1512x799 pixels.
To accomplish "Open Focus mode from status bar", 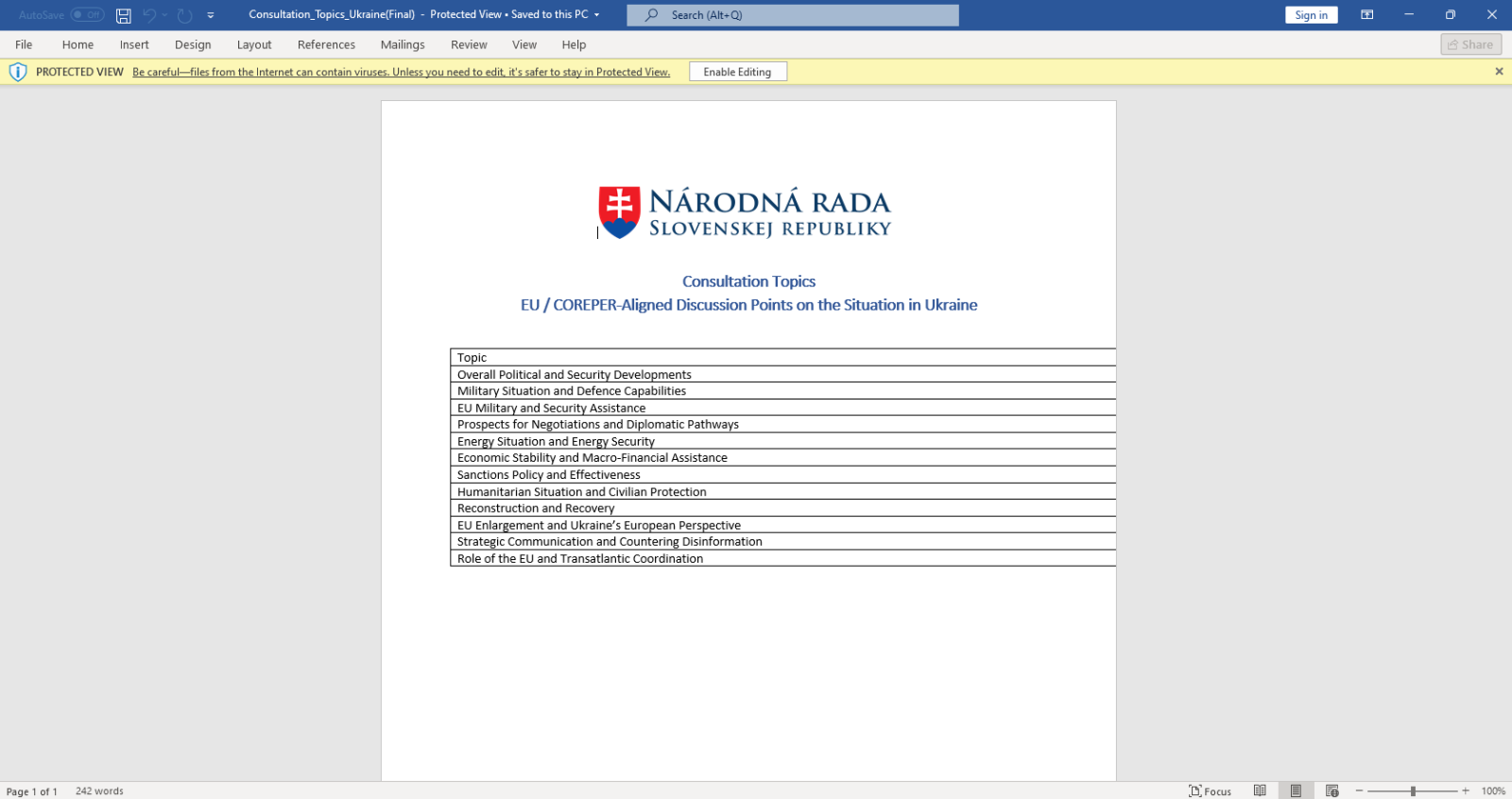I will 1211,790.
